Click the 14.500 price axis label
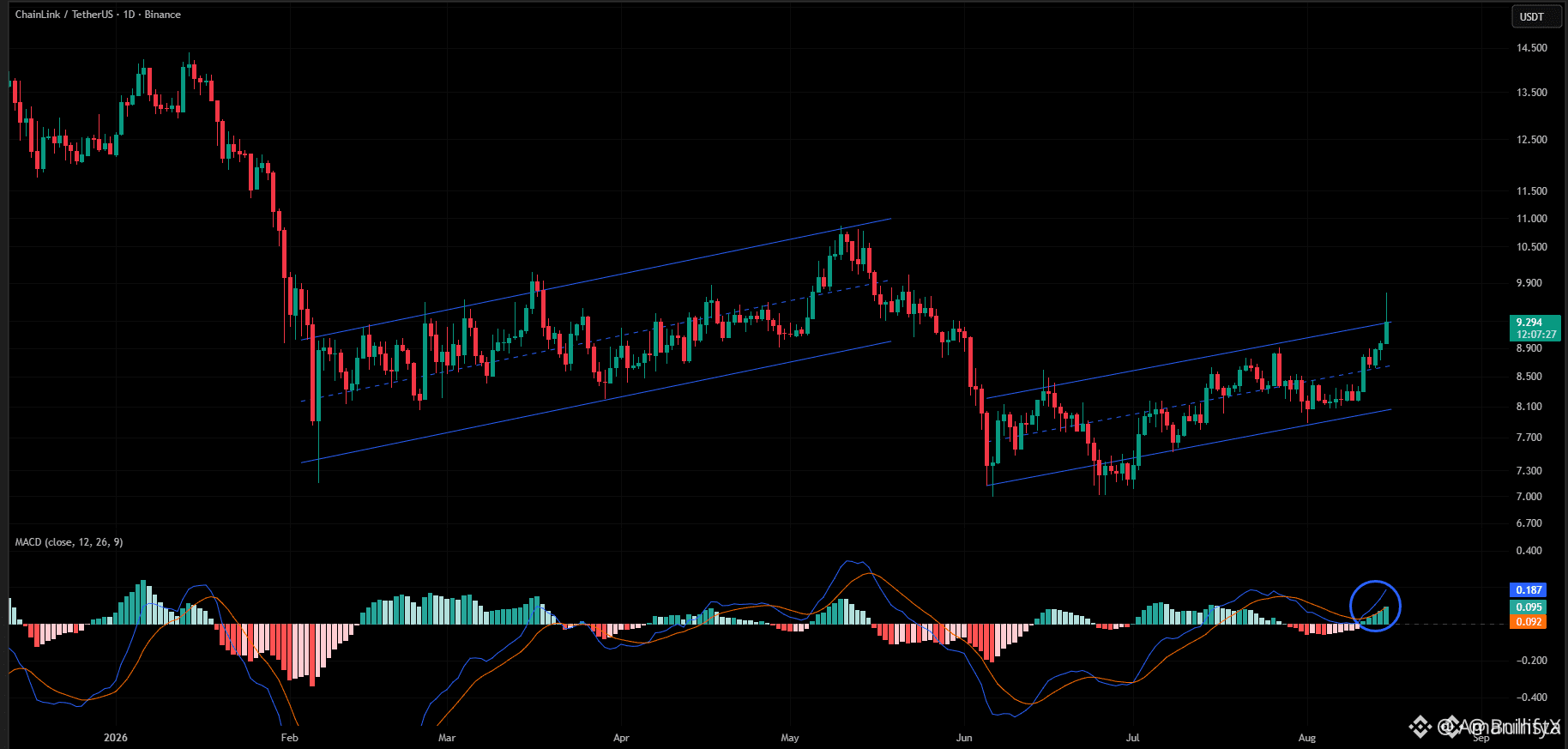Image resolution: width=1568 pixels, height=749 pixels. (x=1532, y=48)
